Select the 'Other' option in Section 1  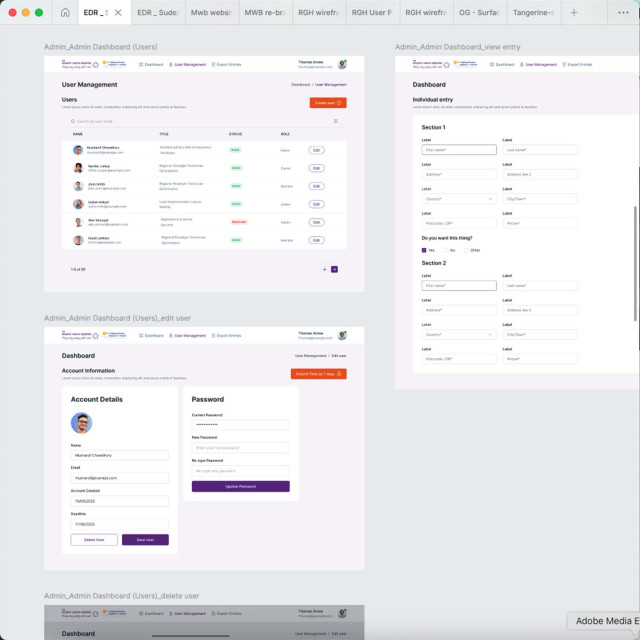tap(466, 250)
